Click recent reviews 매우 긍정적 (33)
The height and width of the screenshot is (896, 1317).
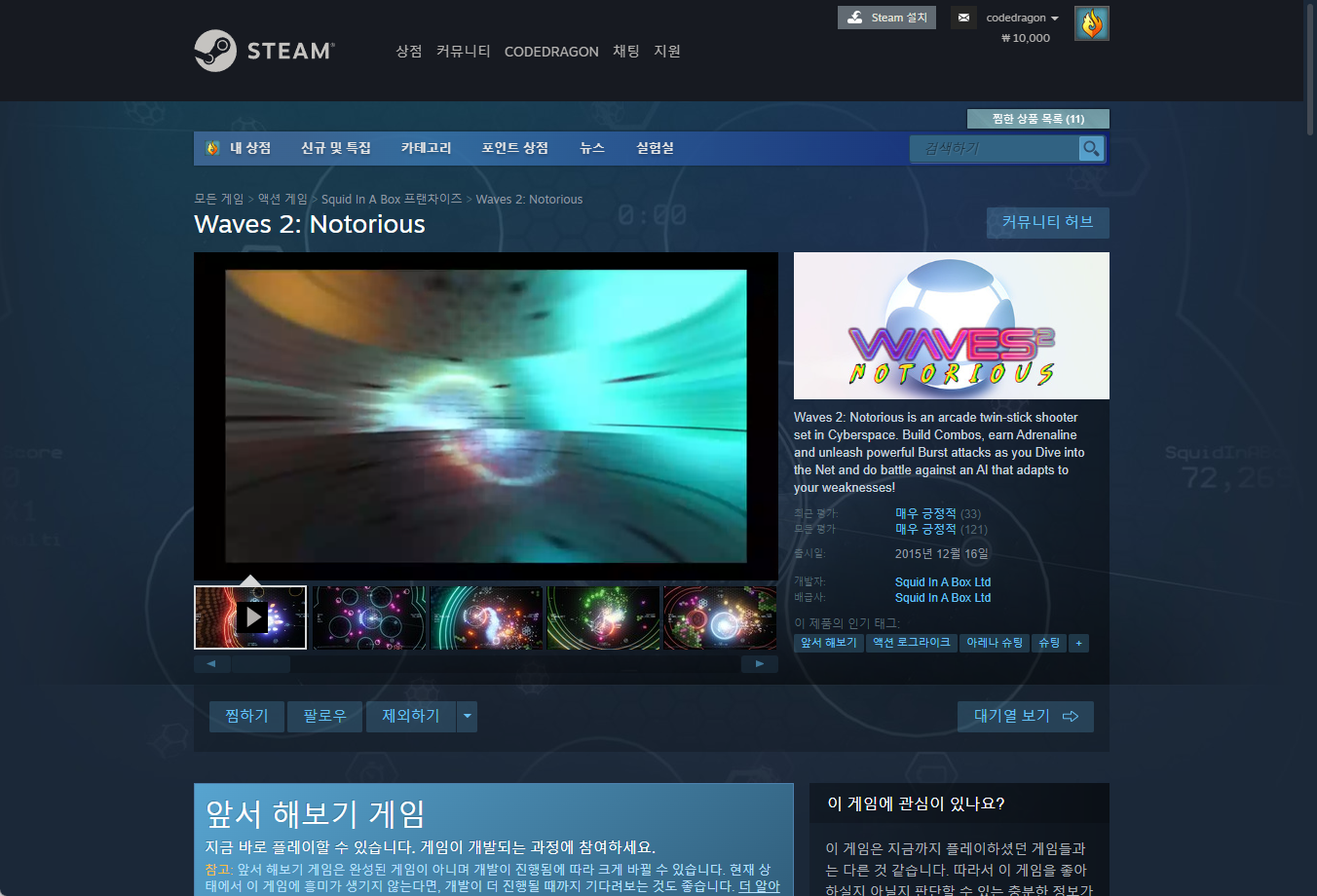(x=938, y=513)
